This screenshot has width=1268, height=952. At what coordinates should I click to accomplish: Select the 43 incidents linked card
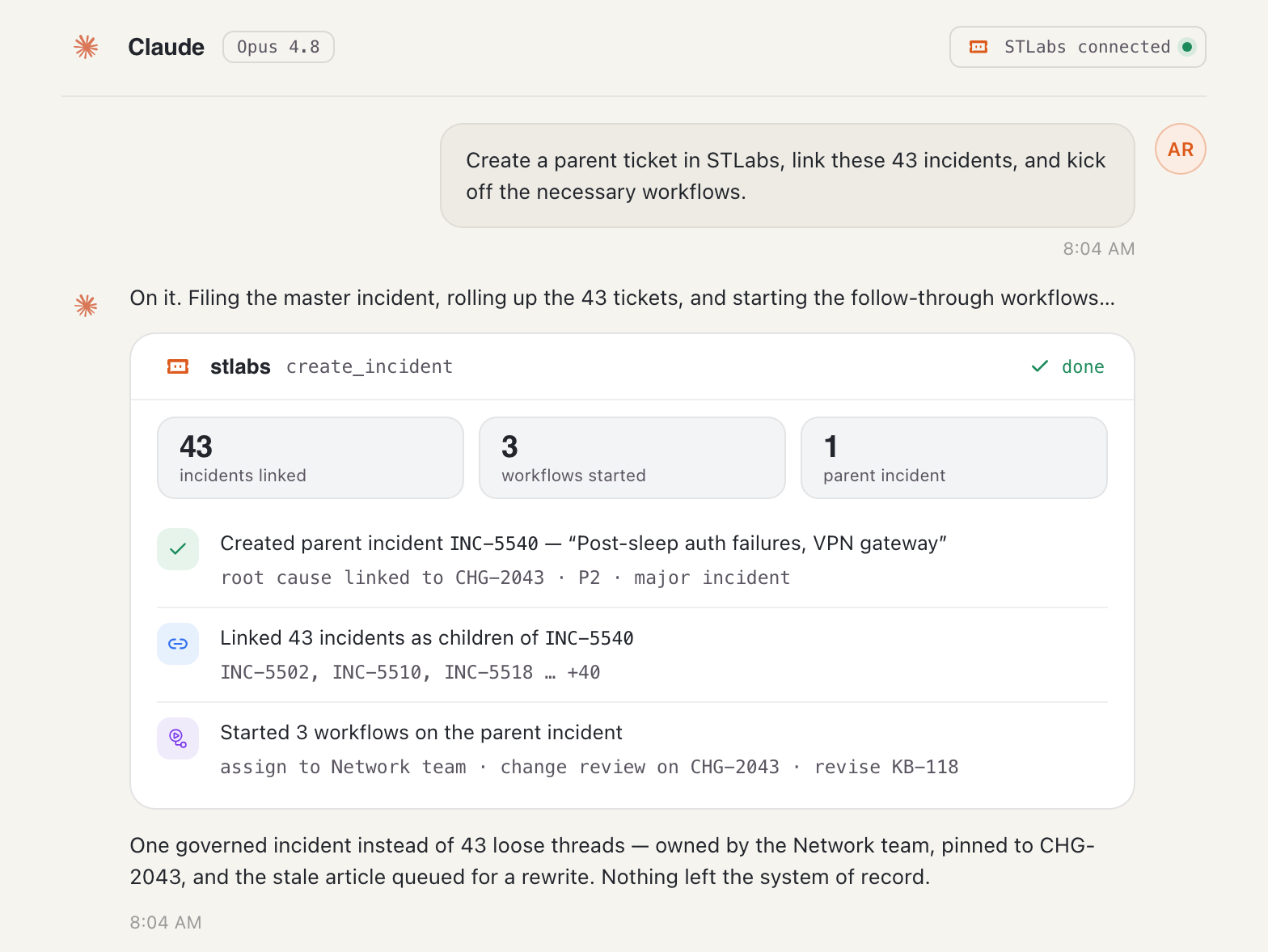(x=311, y=458)
